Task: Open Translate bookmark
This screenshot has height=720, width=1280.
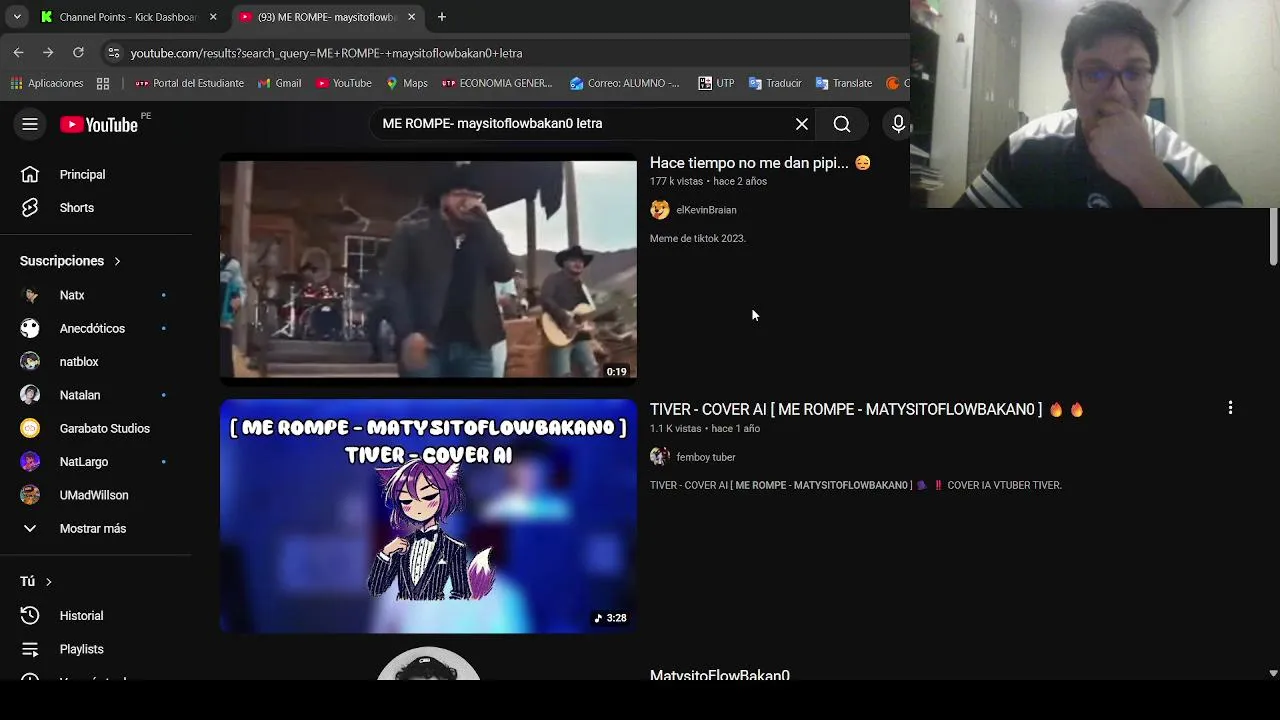Action: (844, 83)
